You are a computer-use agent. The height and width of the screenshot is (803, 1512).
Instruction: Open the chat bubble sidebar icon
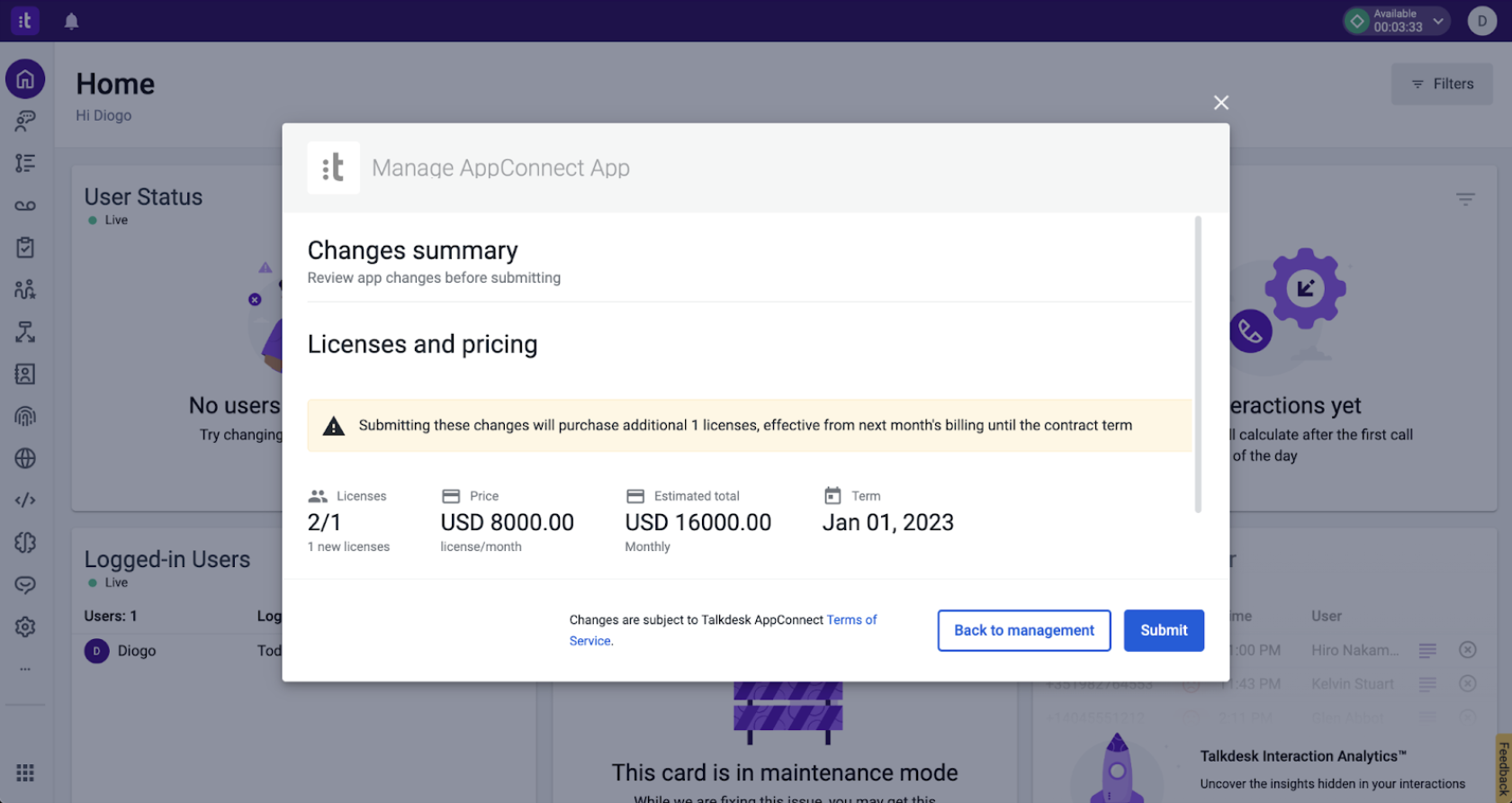point(25,585)
